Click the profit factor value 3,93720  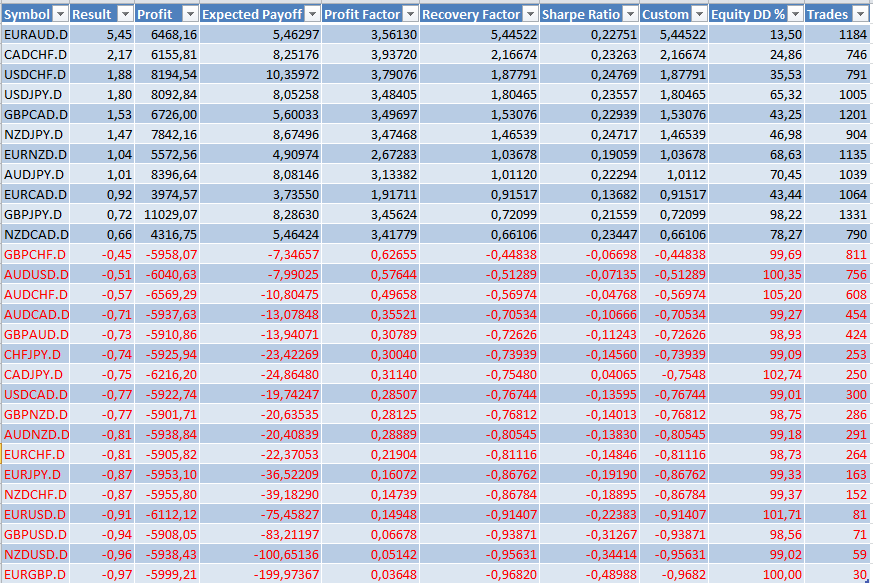pos(394,55)
